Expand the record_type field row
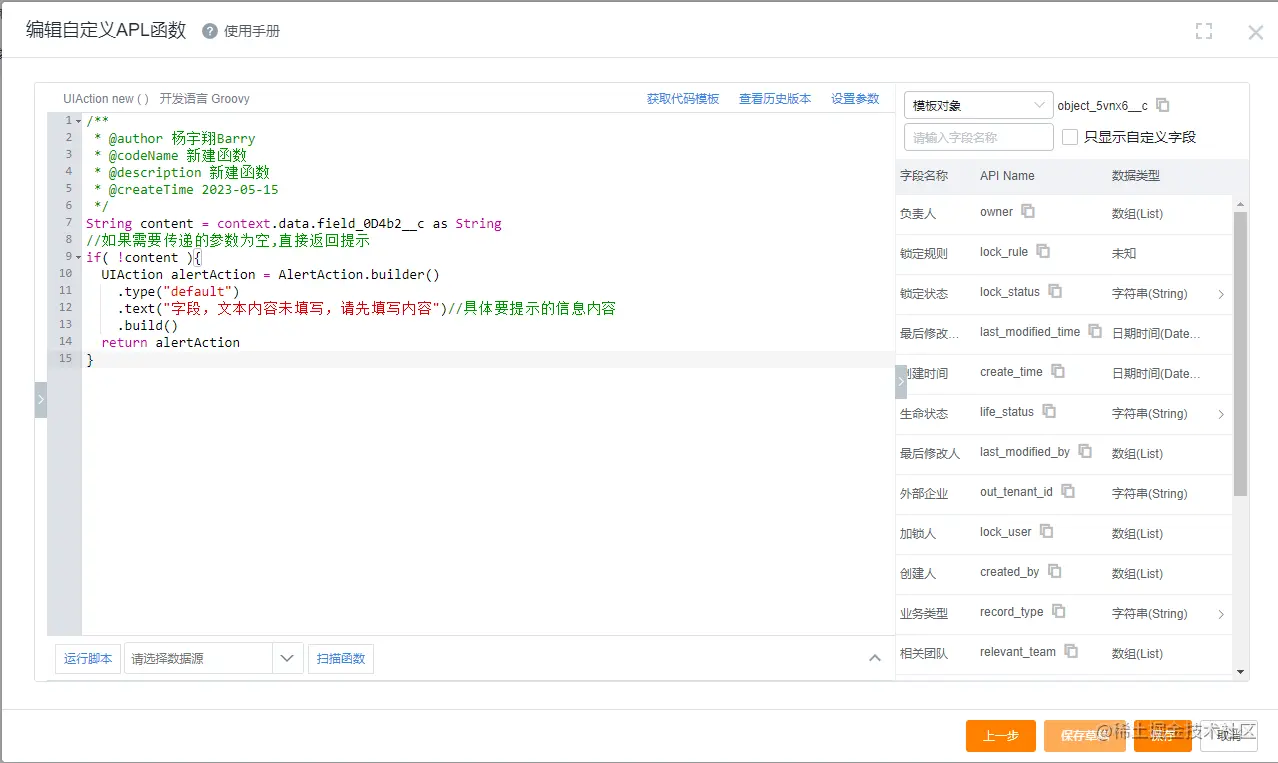The image size is (1278, 763). pos(1221,614)
